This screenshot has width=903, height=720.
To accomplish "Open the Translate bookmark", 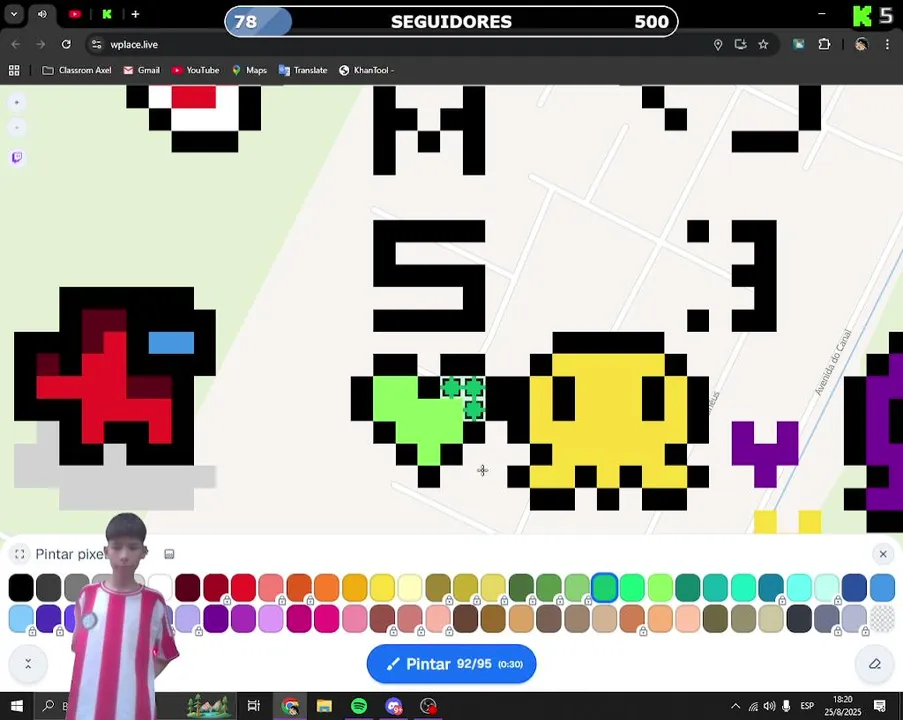I will [303, 70].
